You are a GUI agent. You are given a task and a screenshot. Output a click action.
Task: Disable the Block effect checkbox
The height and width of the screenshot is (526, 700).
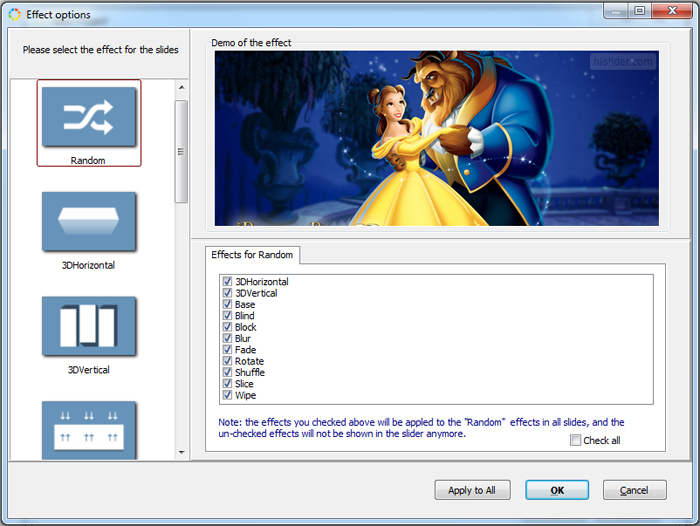coord(227,326)
